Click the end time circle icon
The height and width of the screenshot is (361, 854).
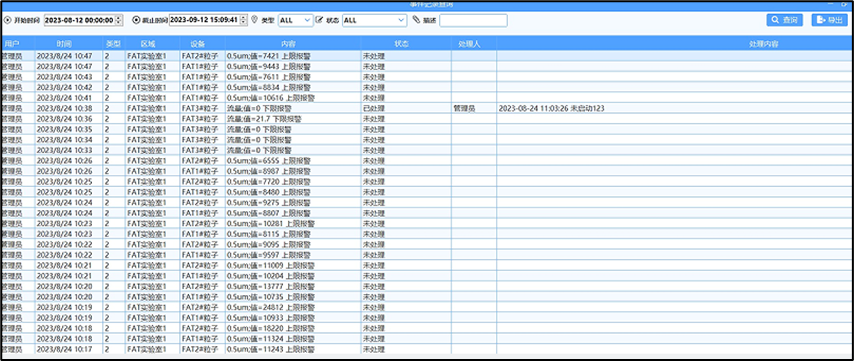136,20
